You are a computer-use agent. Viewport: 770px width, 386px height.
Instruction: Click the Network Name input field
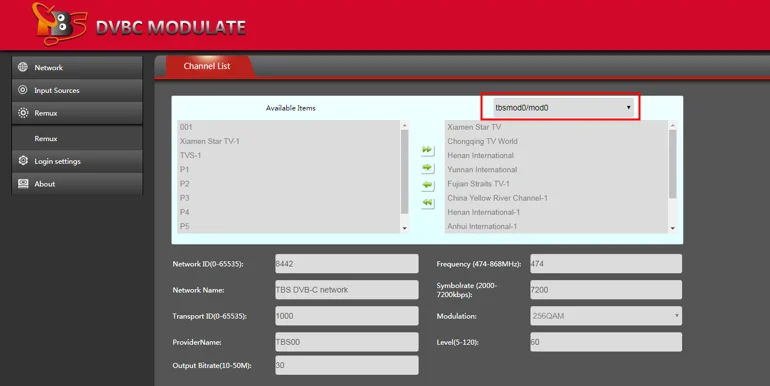(x=347, y=290)
